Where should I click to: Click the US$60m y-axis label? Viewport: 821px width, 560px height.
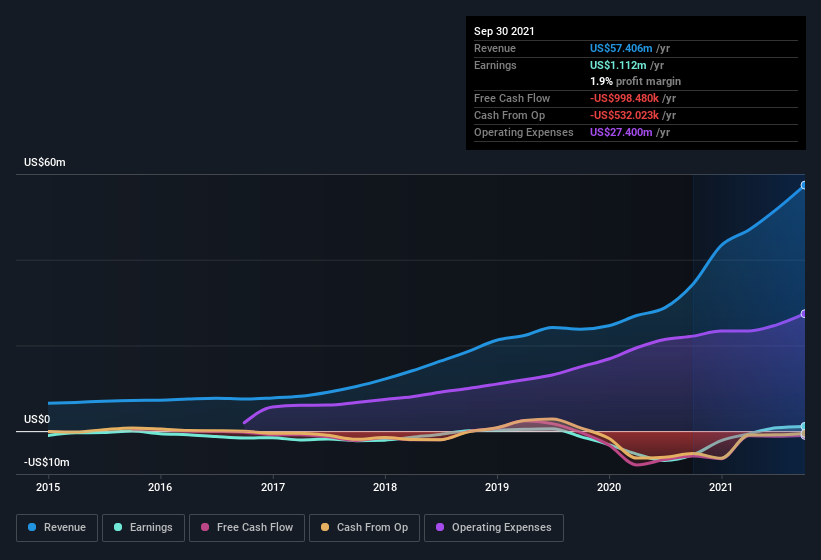point(45,162)
